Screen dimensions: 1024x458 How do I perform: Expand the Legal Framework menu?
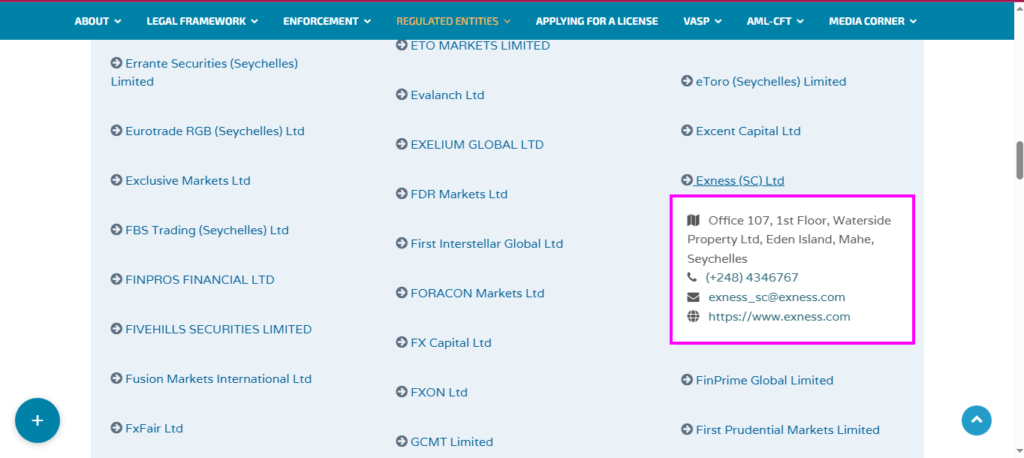click(201, 21)
